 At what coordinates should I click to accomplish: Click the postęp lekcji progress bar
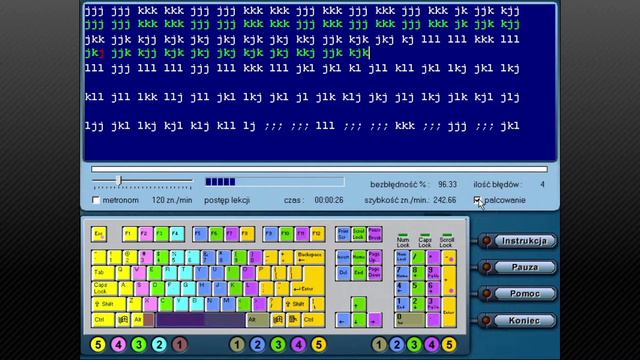(x=274, y=182)
